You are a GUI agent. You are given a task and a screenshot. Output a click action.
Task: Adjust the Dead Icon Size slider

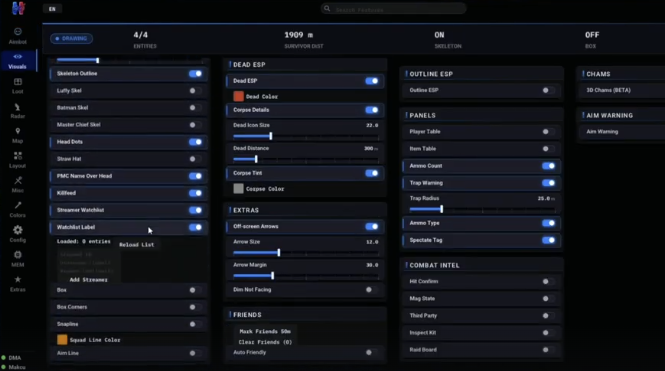306,136
